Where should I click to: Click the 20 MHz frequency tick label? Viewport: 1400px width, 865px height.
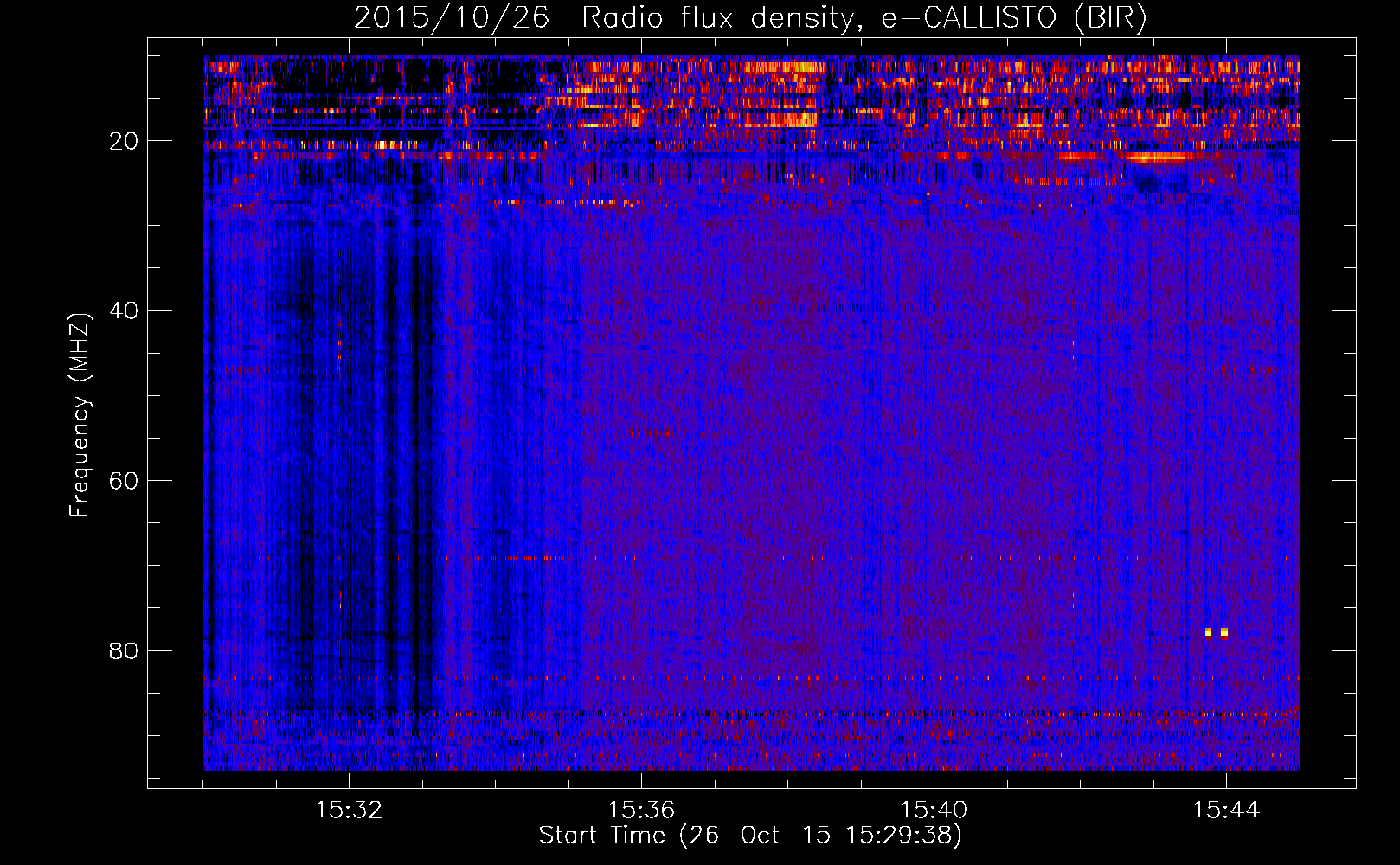tap(125, 141)
